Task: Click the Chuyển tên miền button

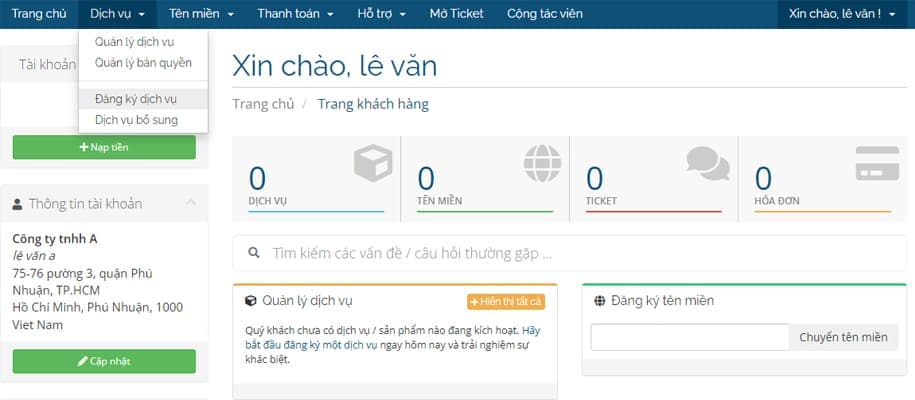Action: pos(843,338)
